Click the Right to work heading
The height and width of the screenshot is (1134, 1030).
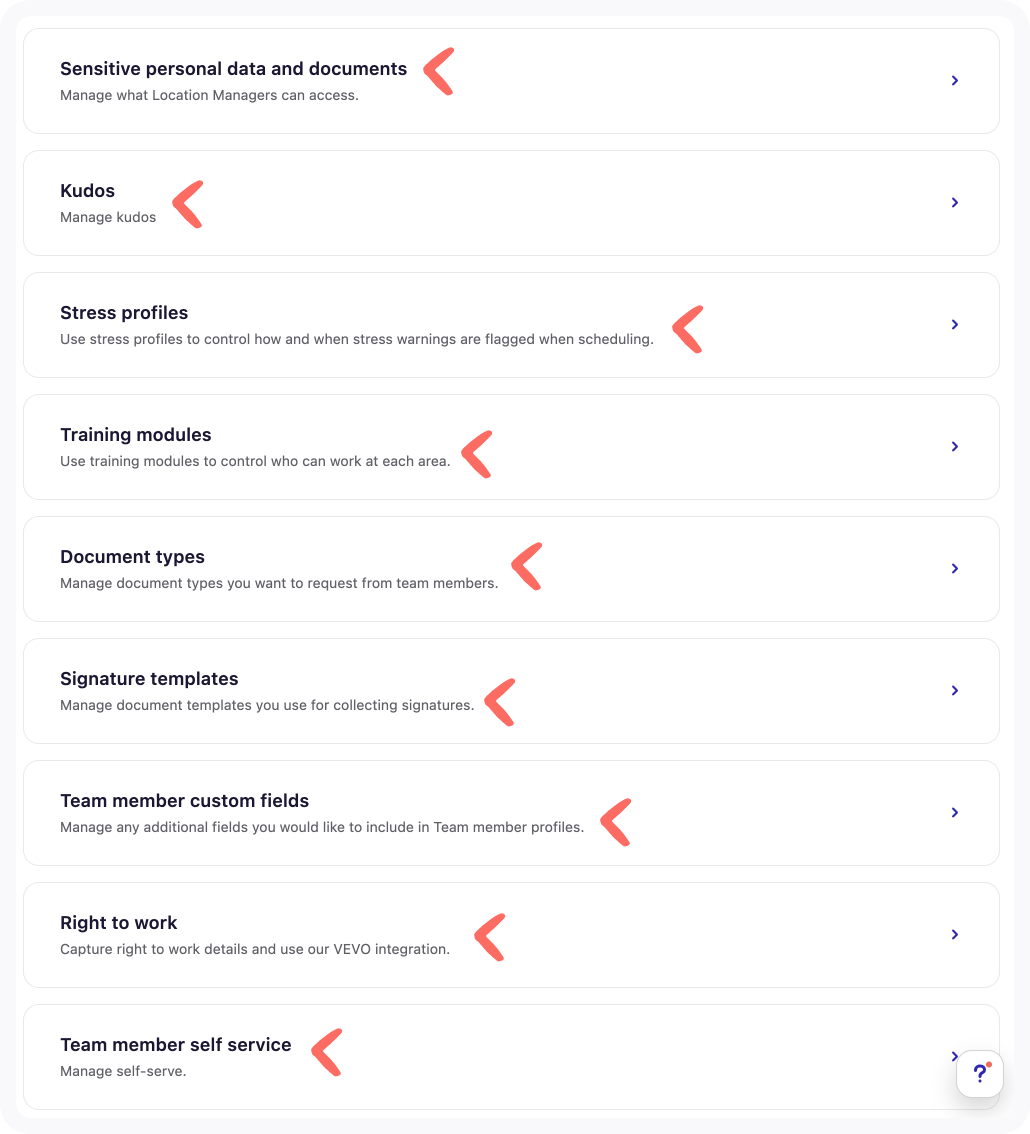[118, 923]
